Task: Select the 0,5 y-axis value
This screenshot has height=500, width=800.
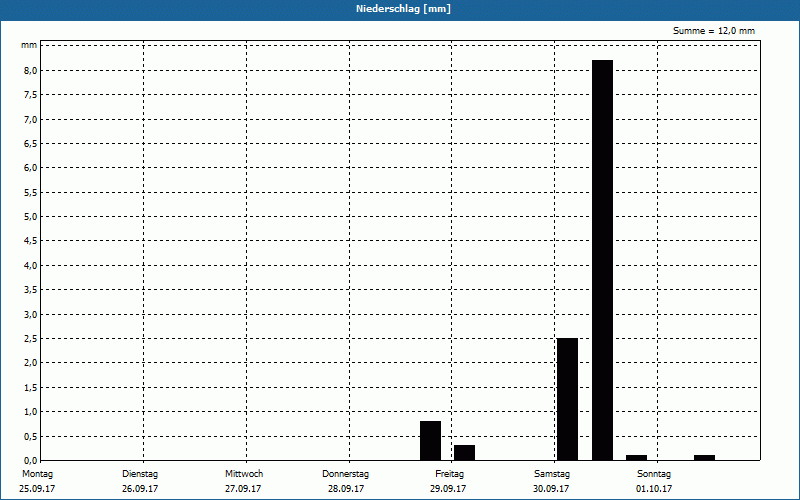Action: 31,436
